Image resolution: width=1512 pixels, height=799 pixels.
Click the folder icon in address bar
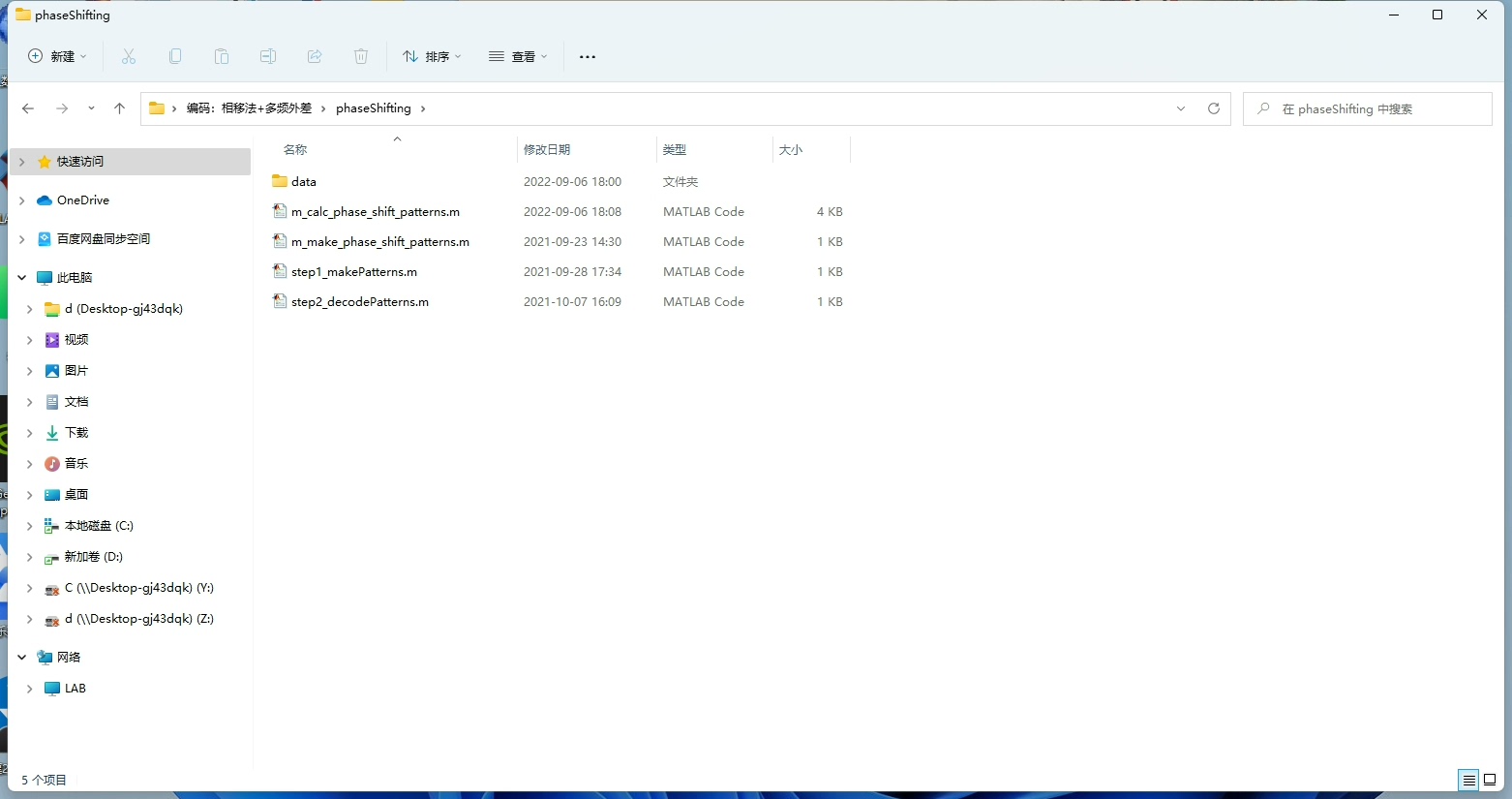point(157,108)
